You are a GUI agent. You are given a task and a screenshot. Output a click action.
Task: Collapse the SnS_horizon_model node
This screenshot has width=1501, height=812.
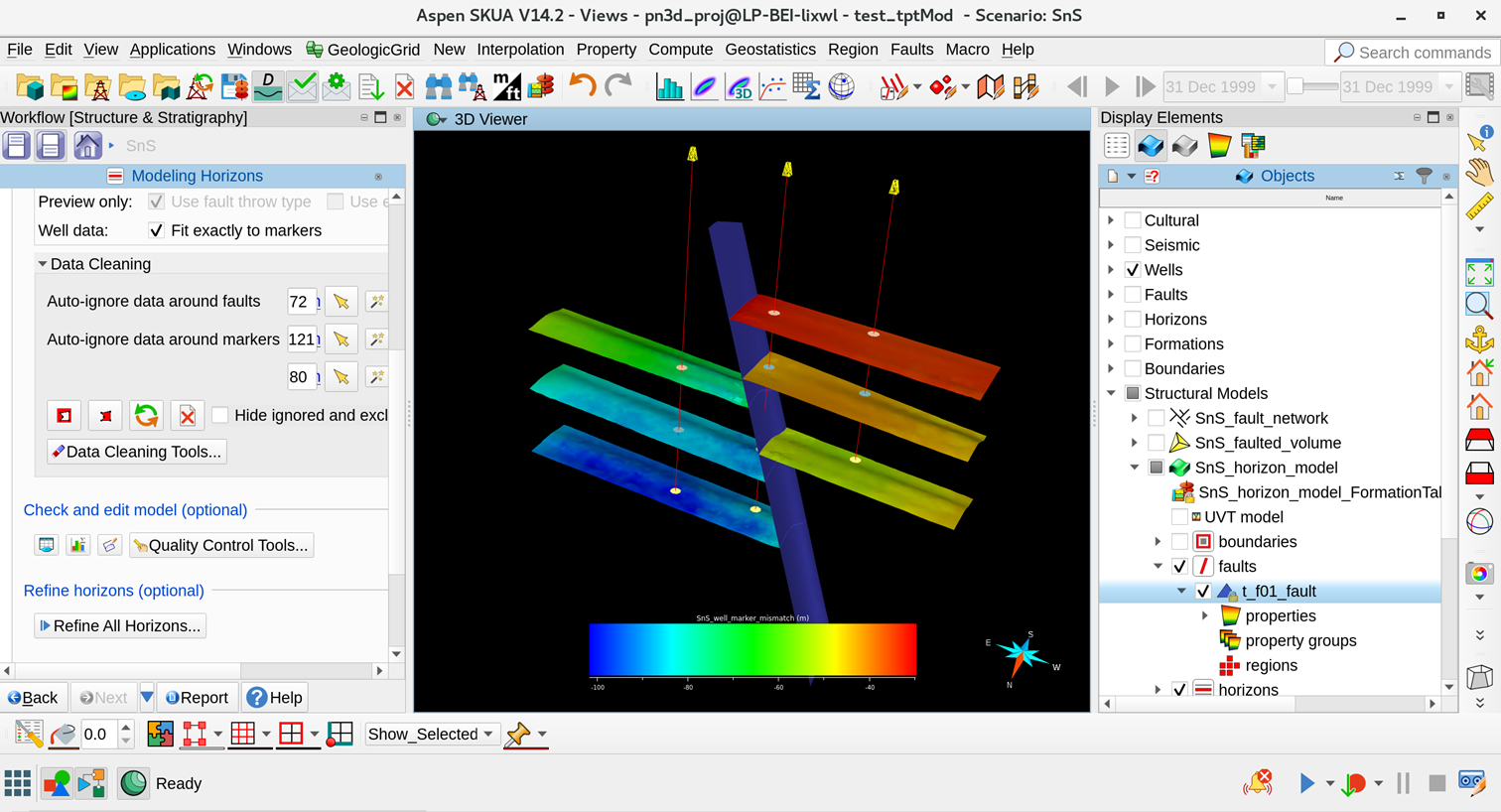[1135, 468]
